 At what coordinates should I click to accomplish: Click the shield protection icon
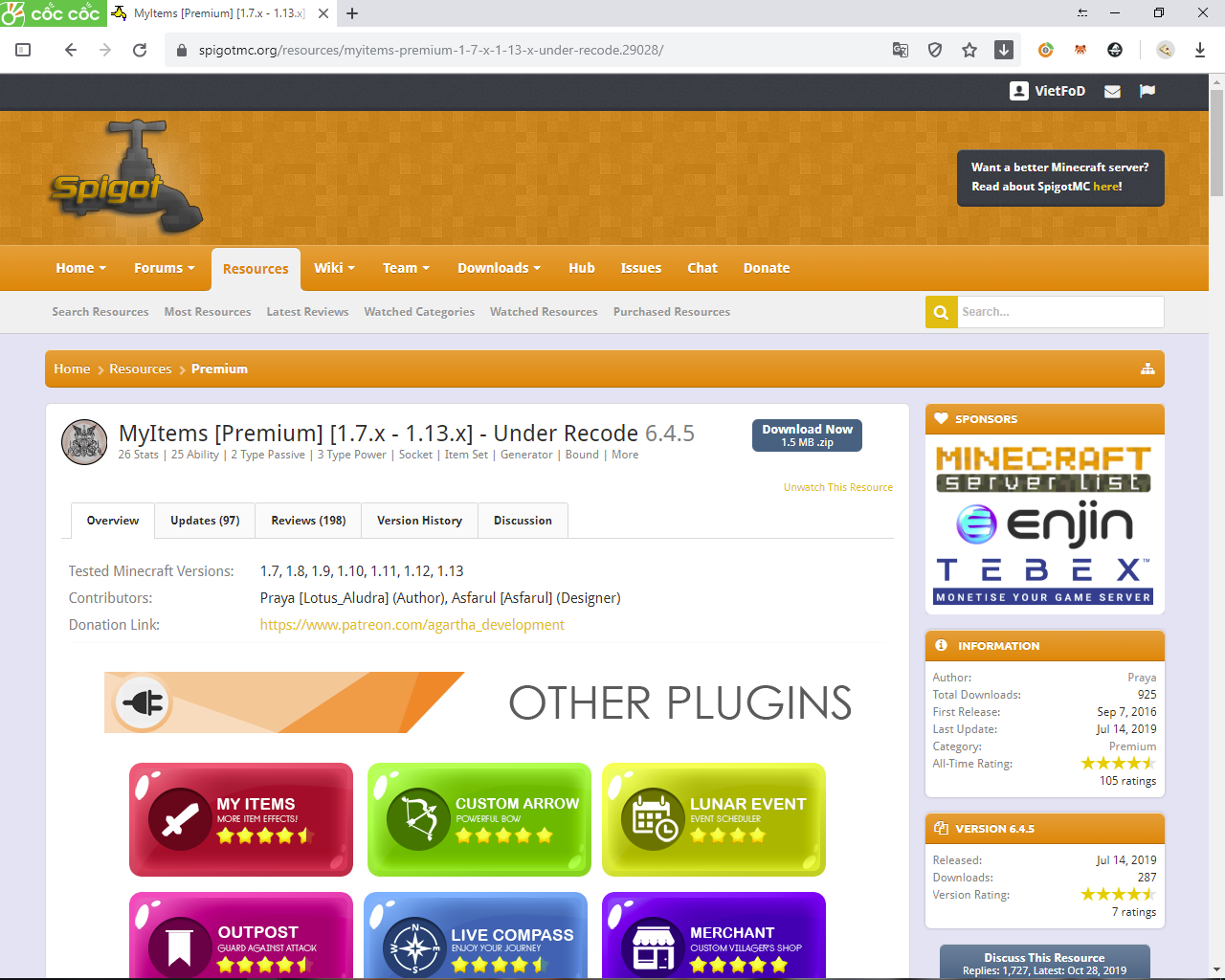(x=935, y=50)
